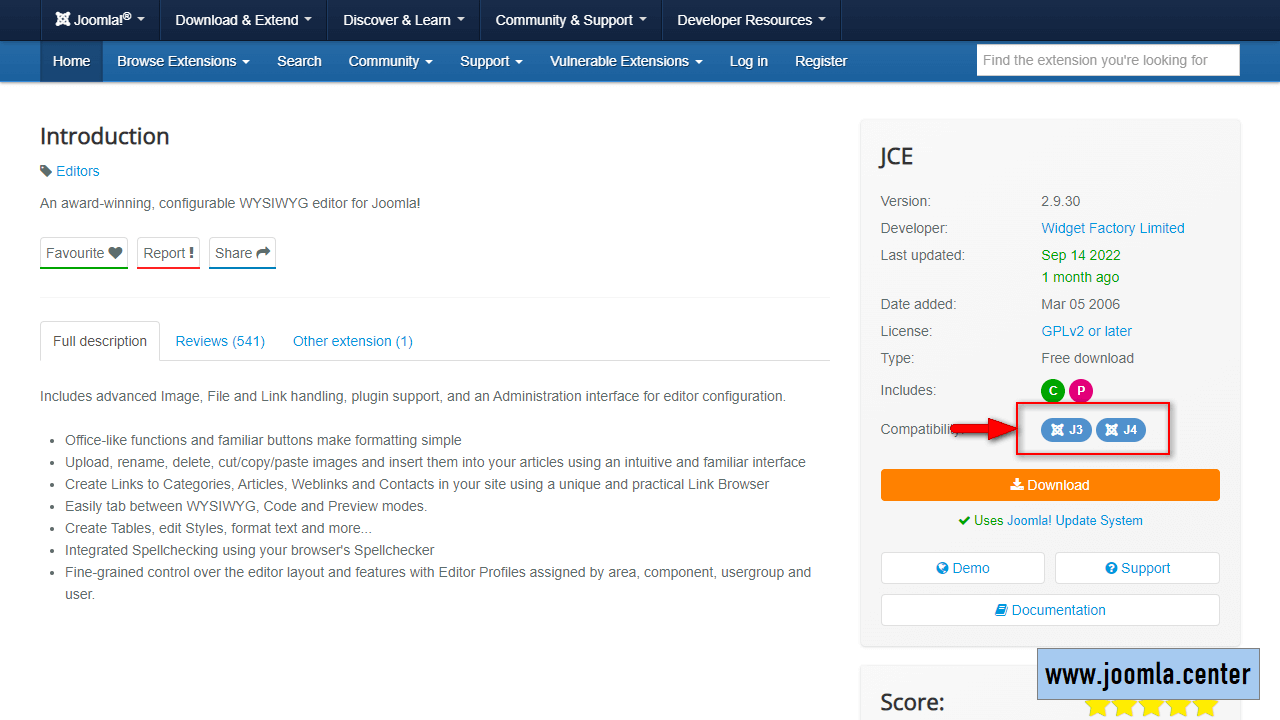
Task: Expand the Browse Extensions dropdown
Action: coord(183,61)
